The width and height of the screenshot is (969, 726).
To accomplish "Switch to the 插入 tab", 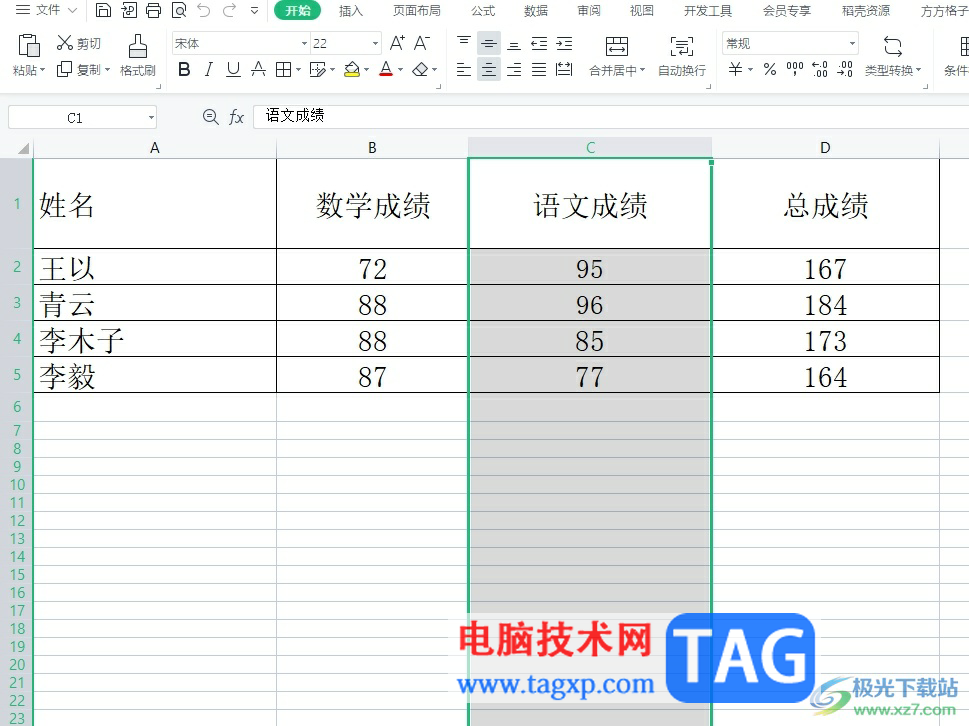I will tap(350, 11).
